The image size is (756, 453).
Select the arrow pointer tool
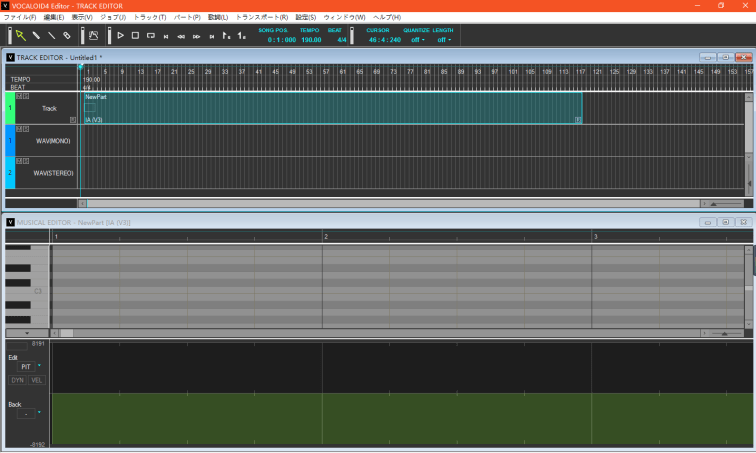(19, 35)
